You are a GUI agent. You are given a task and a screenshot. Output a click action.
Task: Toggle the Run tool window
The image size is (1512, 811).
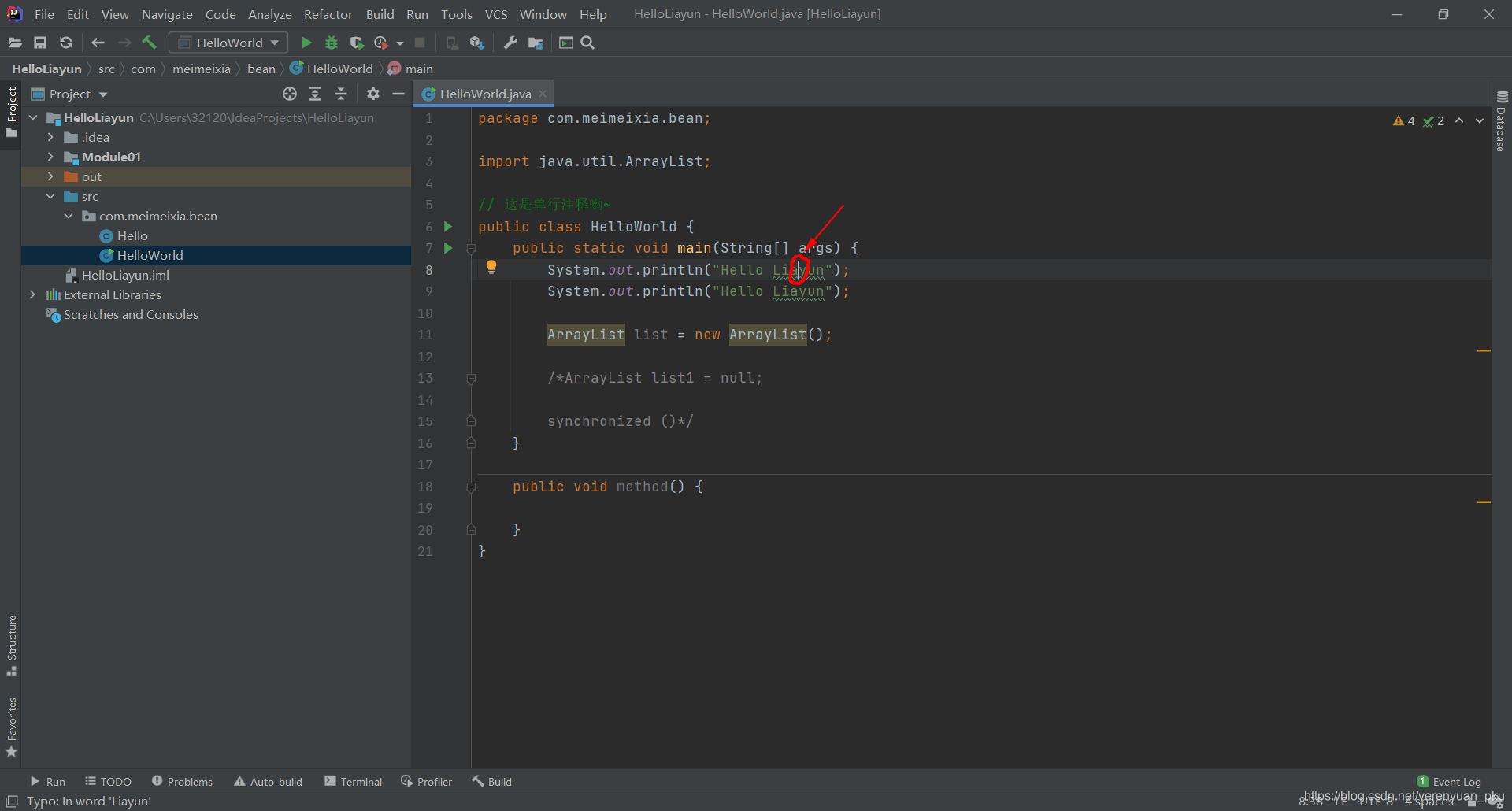pyautogui.click(x=47, y=781)
